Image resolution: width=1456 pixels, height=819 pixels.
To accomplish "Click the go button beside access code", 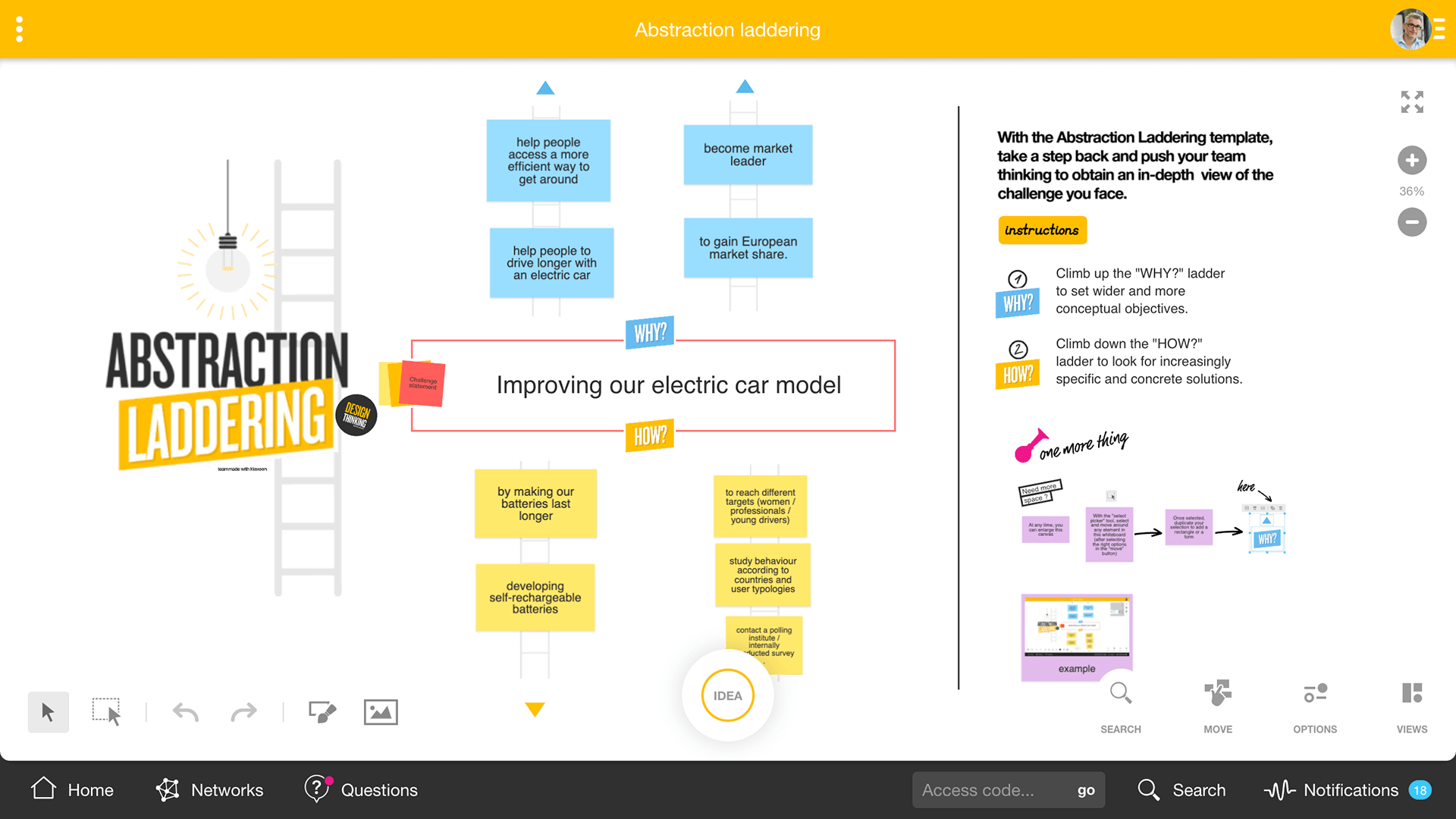I will tap(1086, 790).
